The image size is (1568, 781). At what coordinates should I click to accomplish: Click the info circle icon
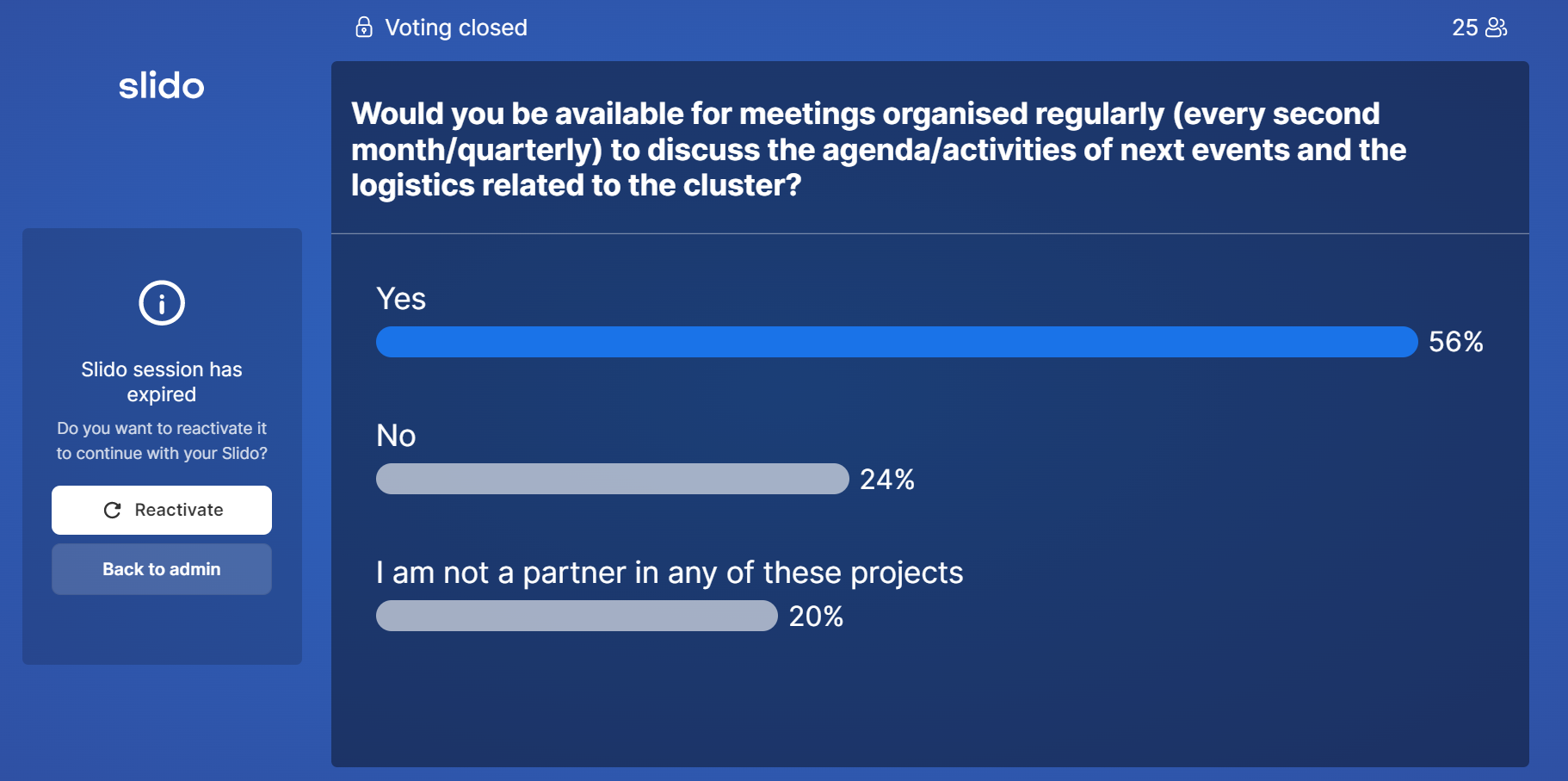tap(162, 303)
